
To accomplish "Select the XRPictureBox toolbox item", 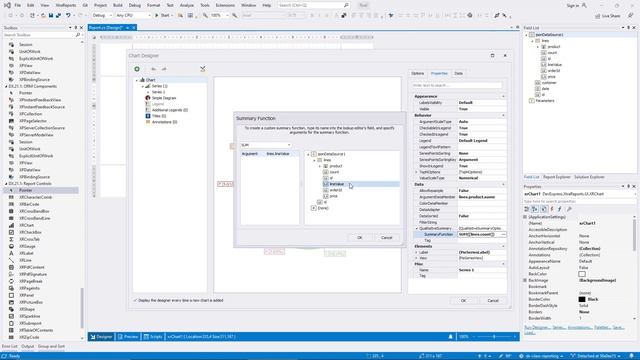I will [31, 302].
